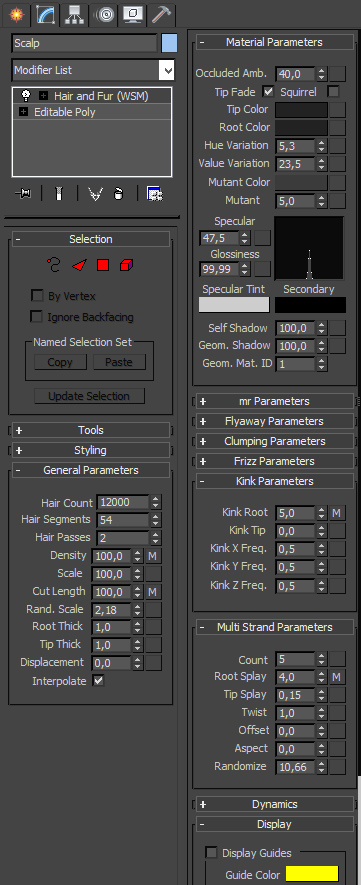Collapse the Material Parameters rollout
The width and height of the screenshot is (361, 885).
pos(274,42)
